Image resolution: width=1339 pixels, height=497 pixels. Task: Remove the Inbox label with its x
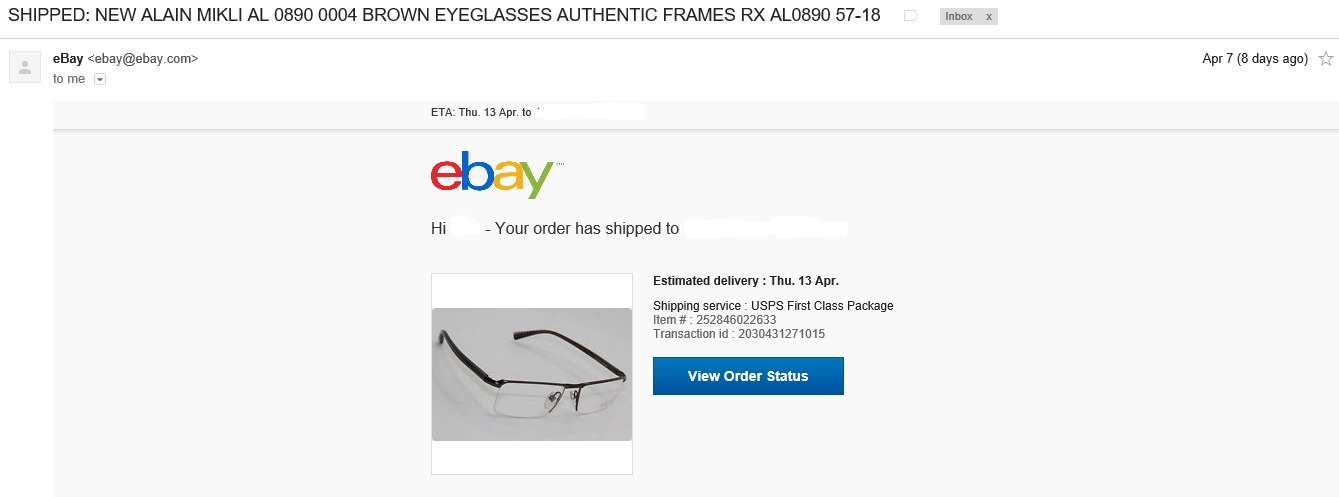(987, 17)
